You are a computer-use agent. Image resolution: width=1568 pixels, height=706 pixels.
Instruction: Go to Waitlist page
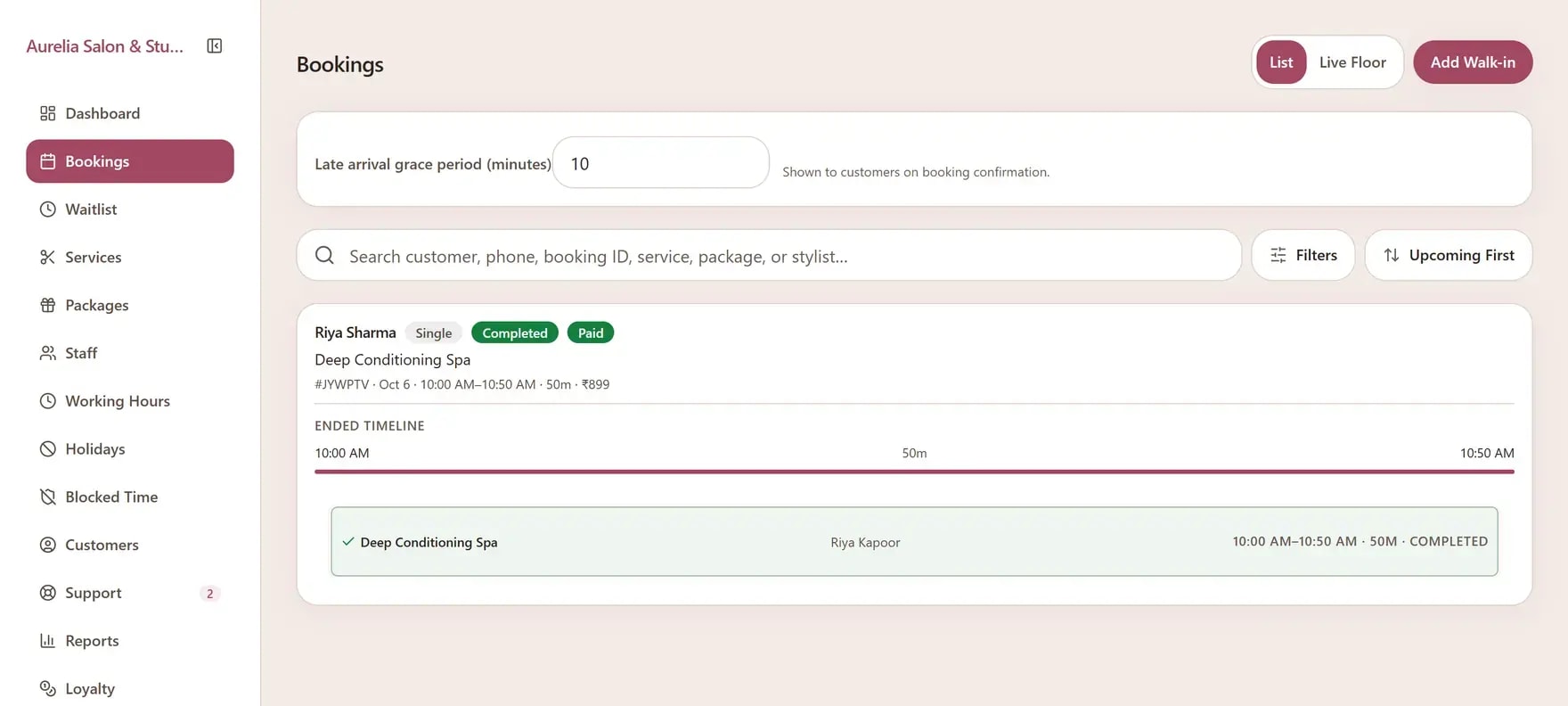tap(130, 209)
